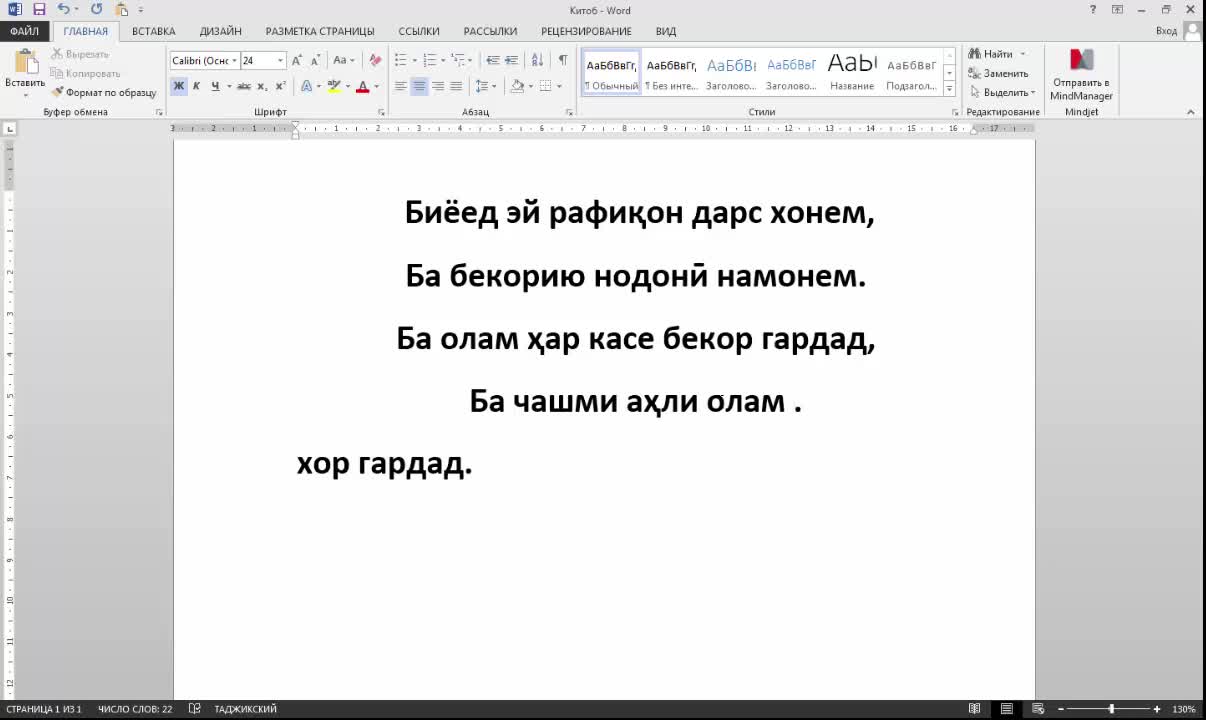Click the ТАДЖИКСКИЙ language indicator in status bar
The height and width of the screenshot is (720, 1206).
(x=245, y=709)
